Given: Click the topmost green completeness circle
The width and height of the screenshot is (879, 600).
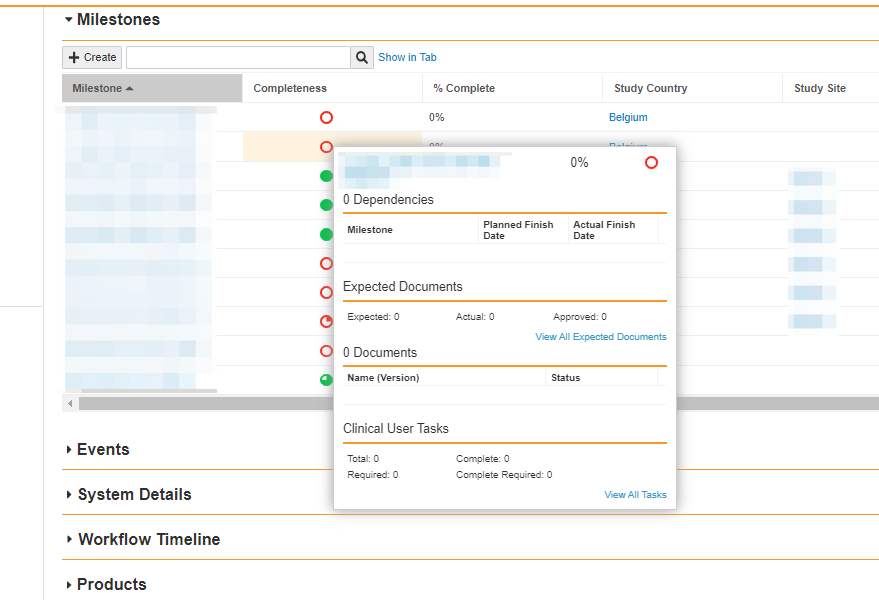Looking at the screenshot, I should click(325, 176).
